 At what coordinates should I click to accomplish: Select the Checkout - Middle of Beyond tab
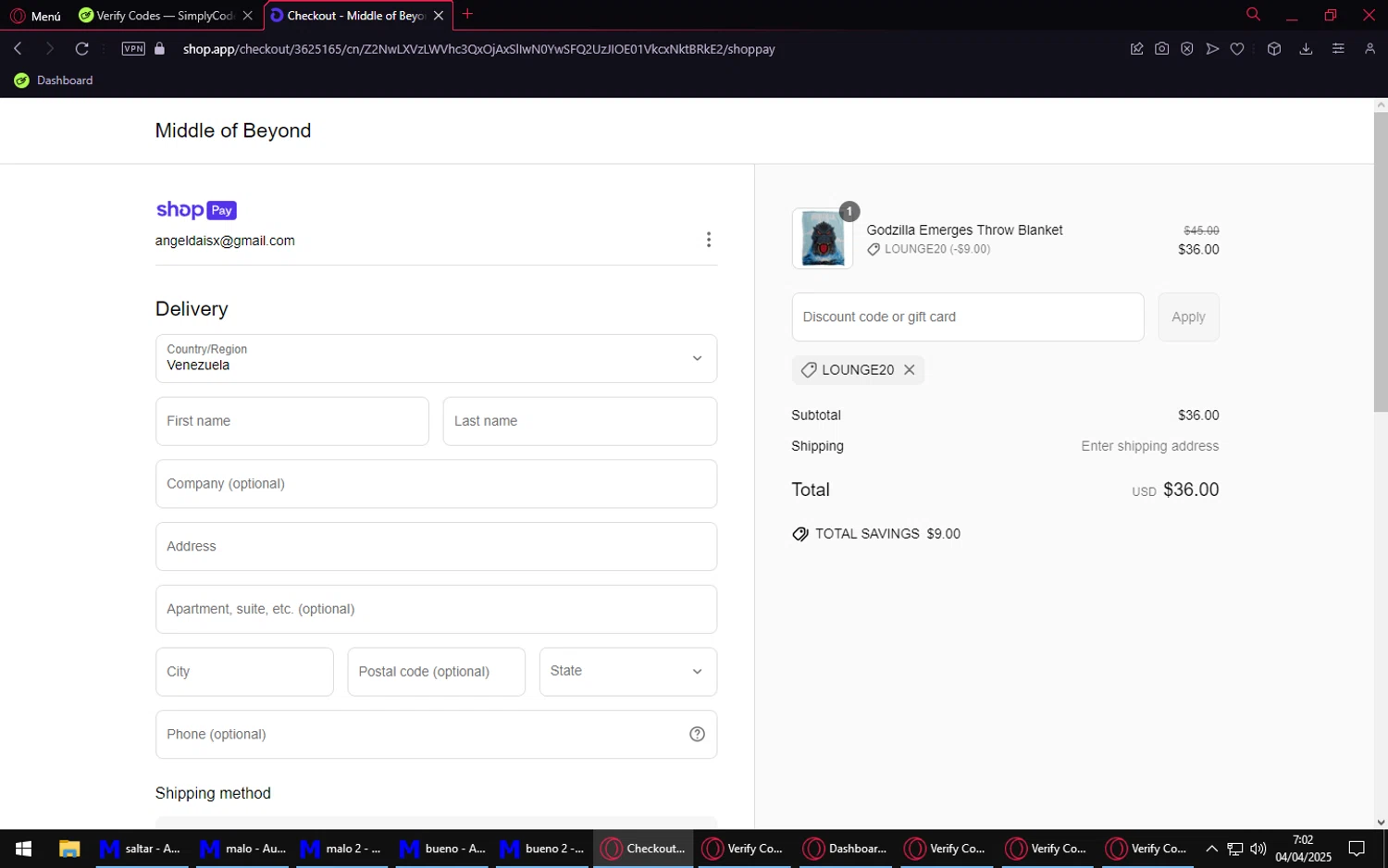347,16
